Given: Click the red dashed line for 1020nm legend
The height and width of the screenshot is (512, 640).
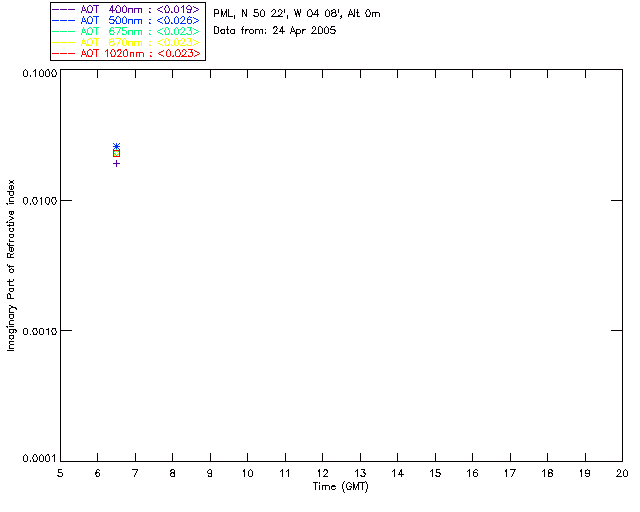Looking at the screenshot, I should click(x=63, y=53).
